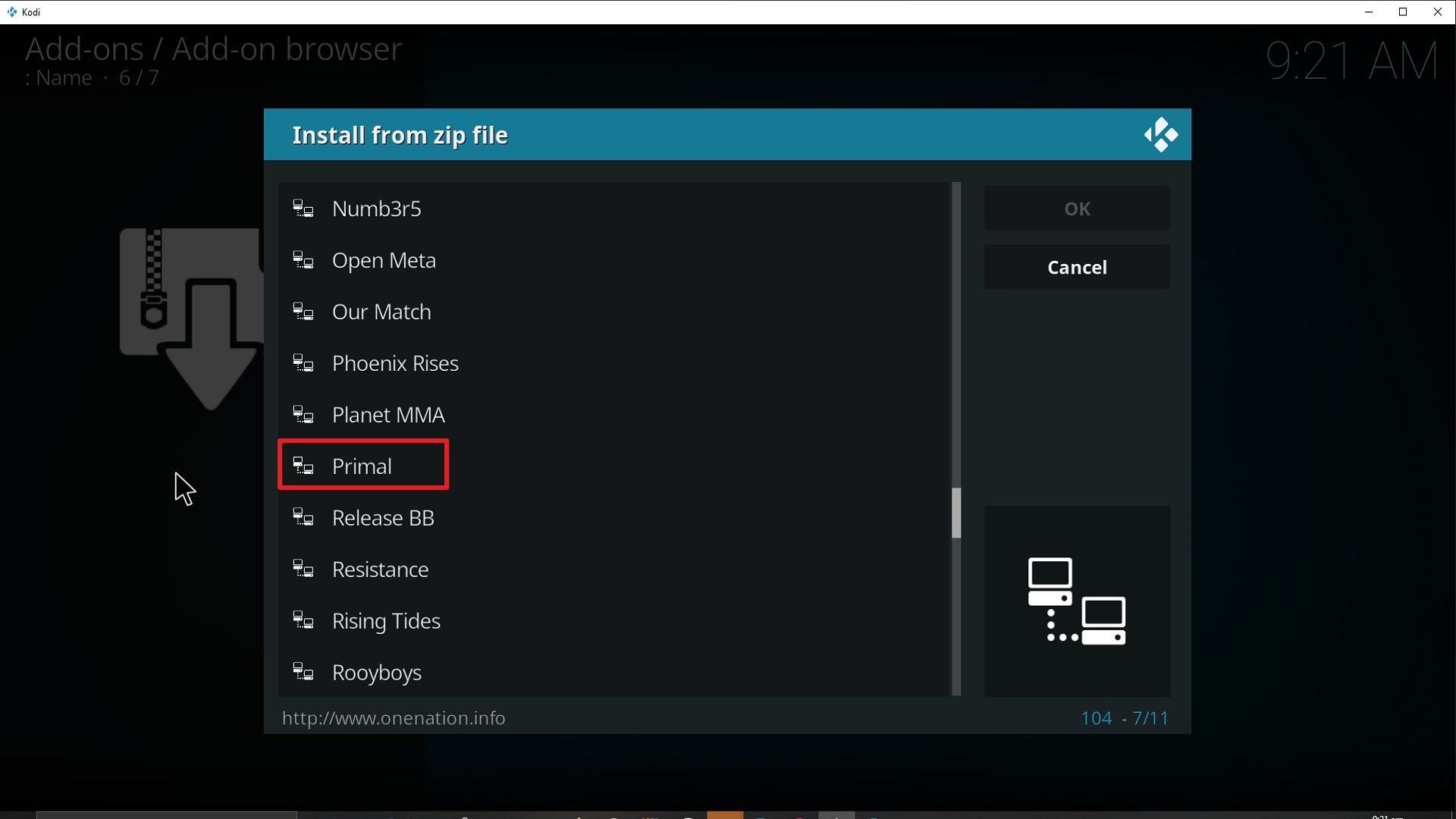Click the network icon beside Rooyboys
Viewport: 1456px width, 819px height.
[x=304, y=673]
